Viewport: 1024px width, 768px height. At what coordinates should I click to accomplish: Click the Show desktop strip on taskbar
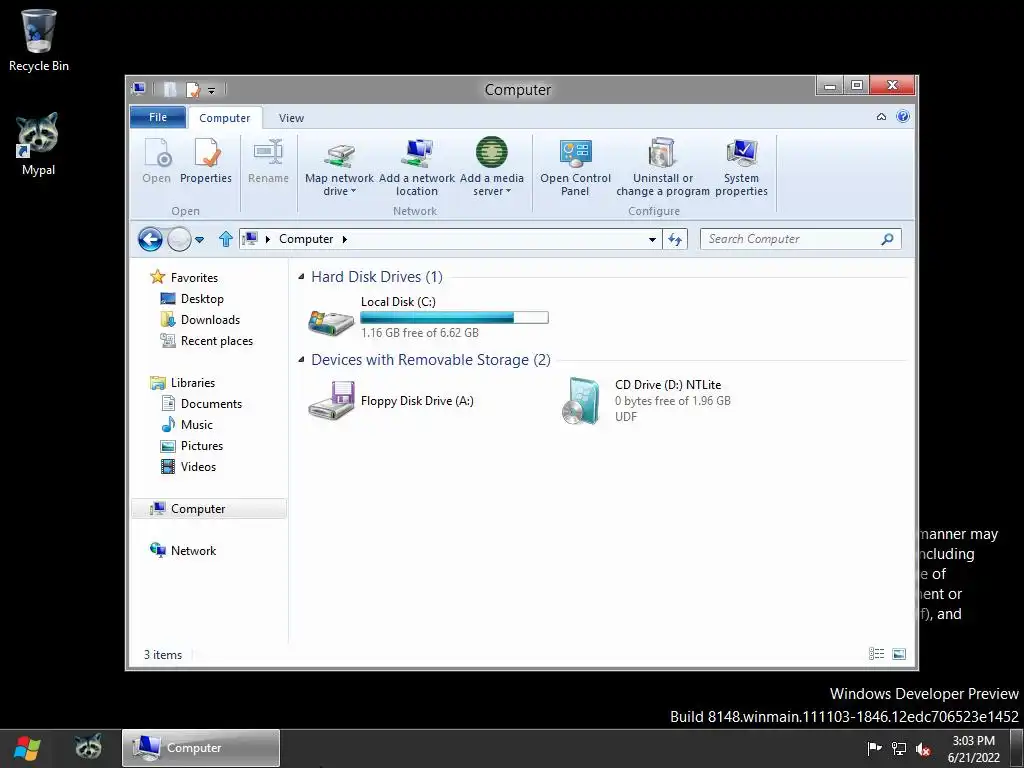click(x=1016, y=748)
